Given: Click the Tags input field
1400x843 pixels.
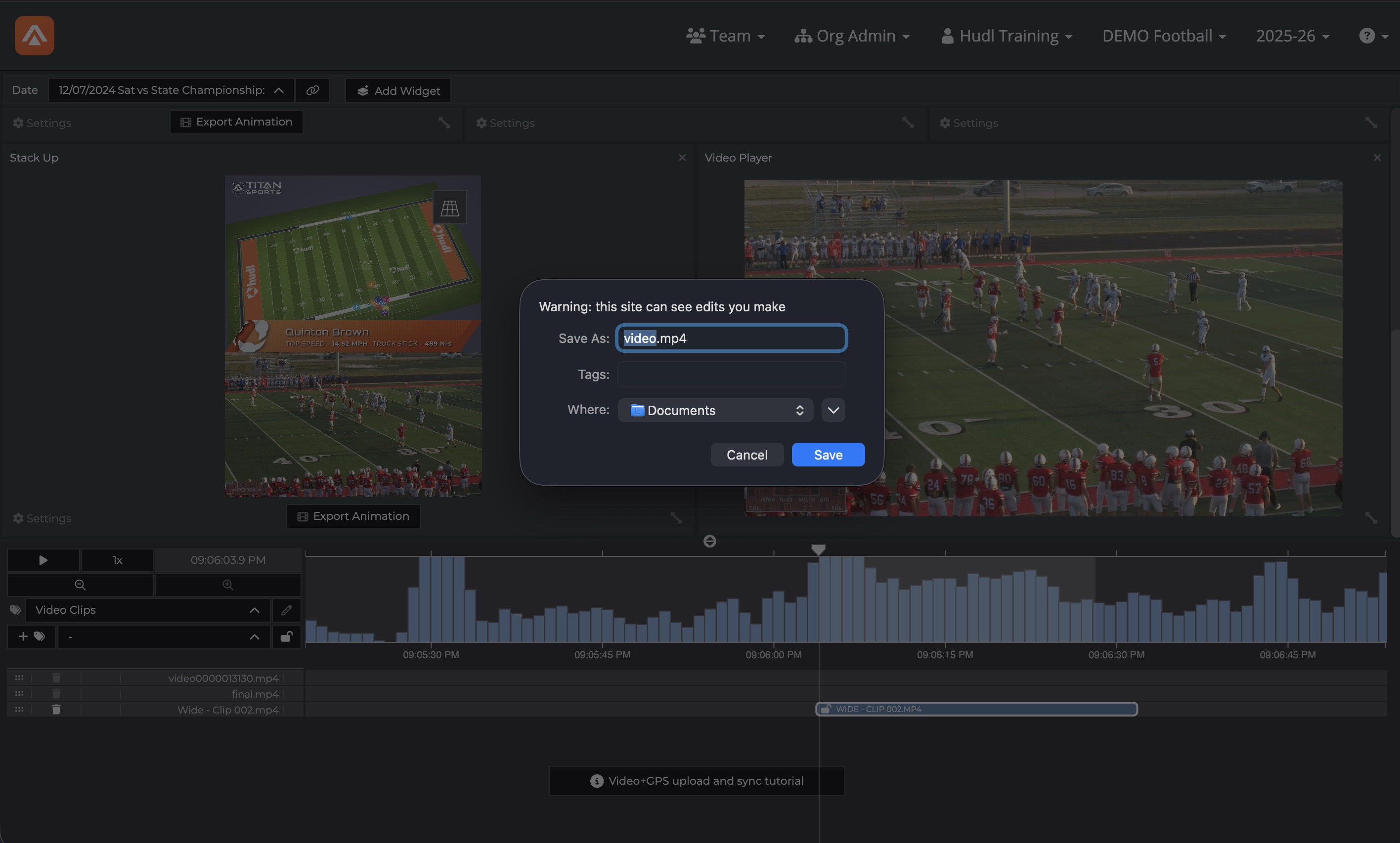Looking at the screenshot, I should click(x=731, y=375).
